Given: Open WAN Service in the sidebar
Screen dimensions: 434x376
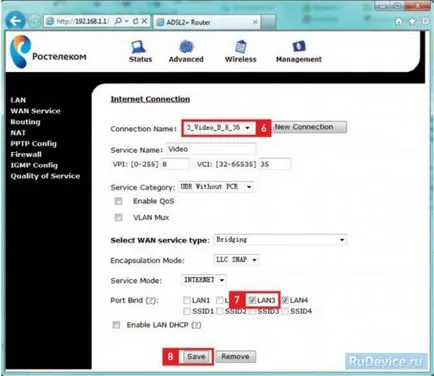Looking at the screenshot, I should point(35,111).
